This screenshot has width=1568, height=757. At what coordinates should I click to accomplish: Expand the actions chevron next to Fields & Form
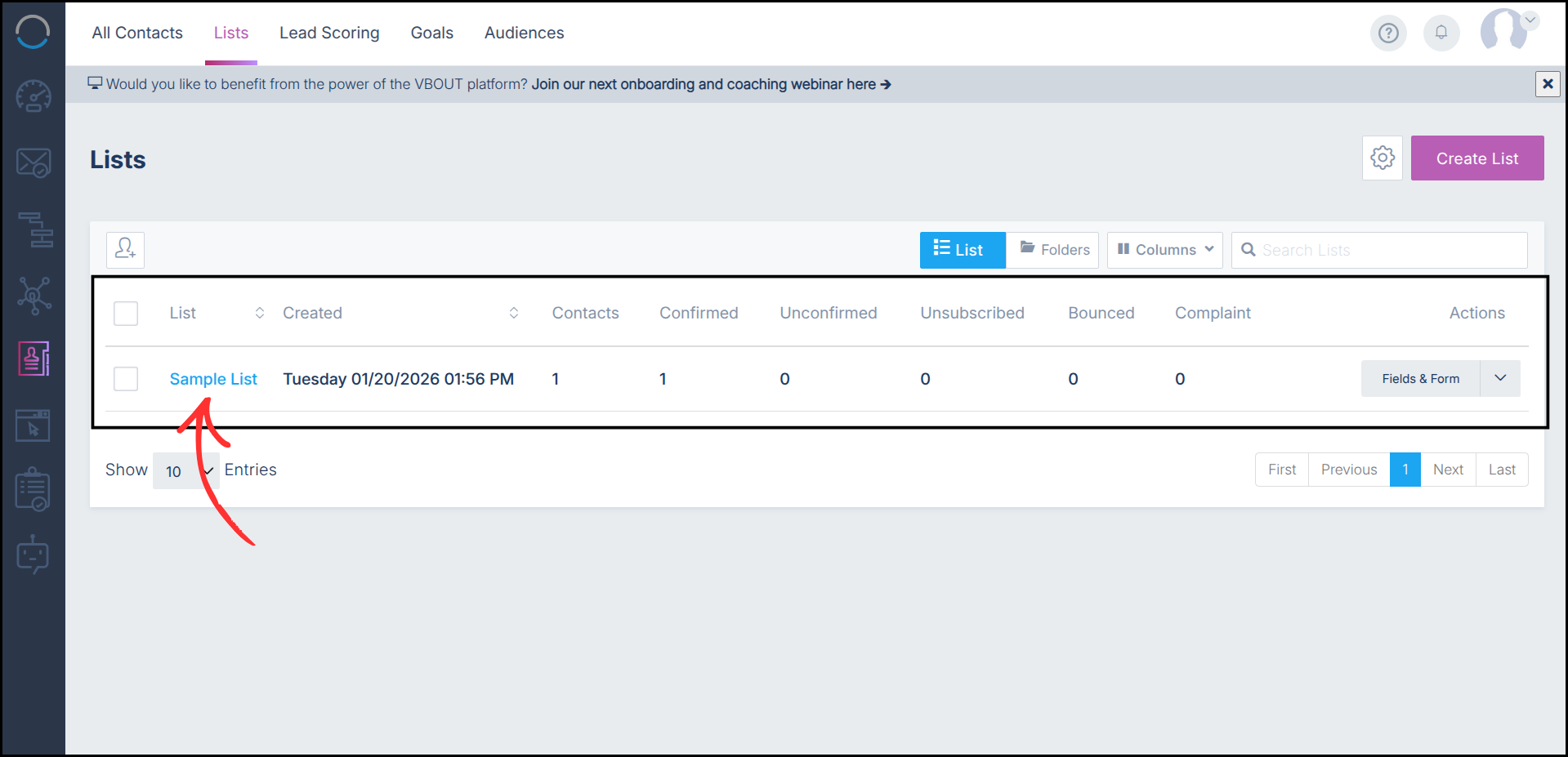[1501, 378]
